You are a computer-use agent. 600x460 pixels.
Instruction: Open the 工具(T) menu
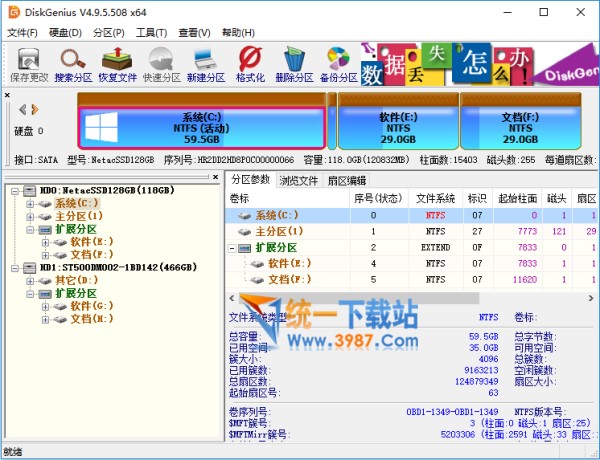[x=151, y=32]
